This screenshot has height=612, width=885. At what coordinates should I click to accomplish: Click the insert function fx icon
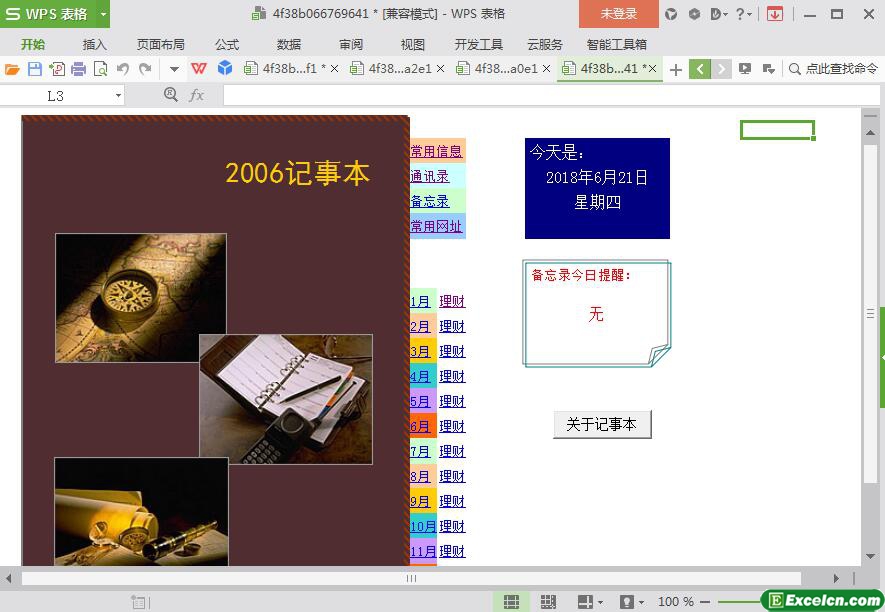pos(197,95)
